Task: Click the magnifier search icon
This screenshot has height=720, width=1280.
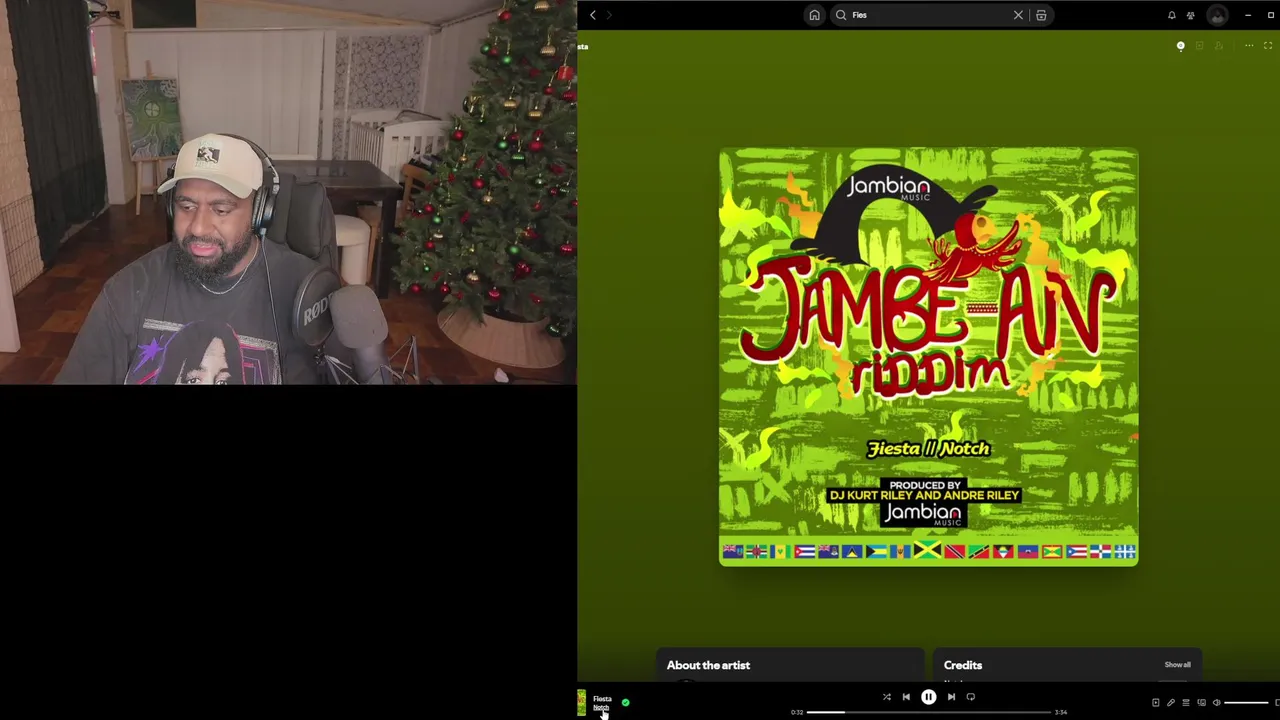Action: 841,15
